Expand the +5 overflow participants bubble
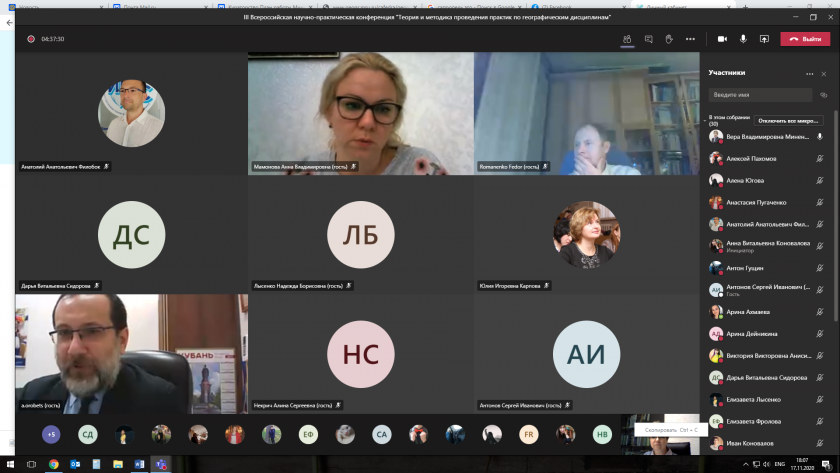 pyautogui.click(x=51, y=434)
